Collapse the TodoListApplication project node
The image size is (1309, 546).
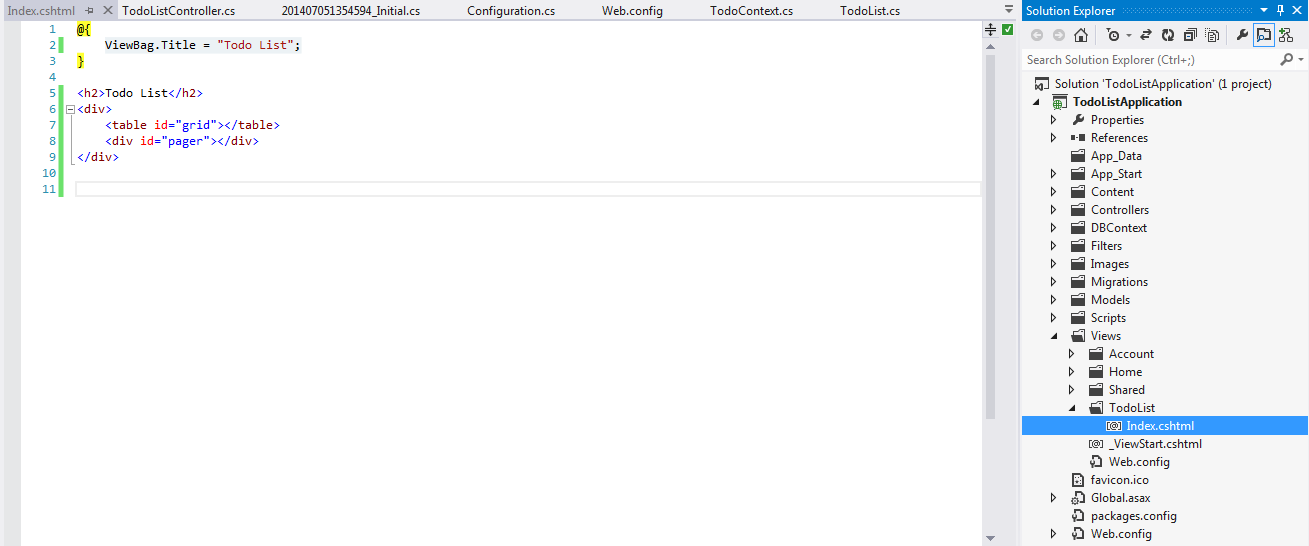coord(1036,102)
